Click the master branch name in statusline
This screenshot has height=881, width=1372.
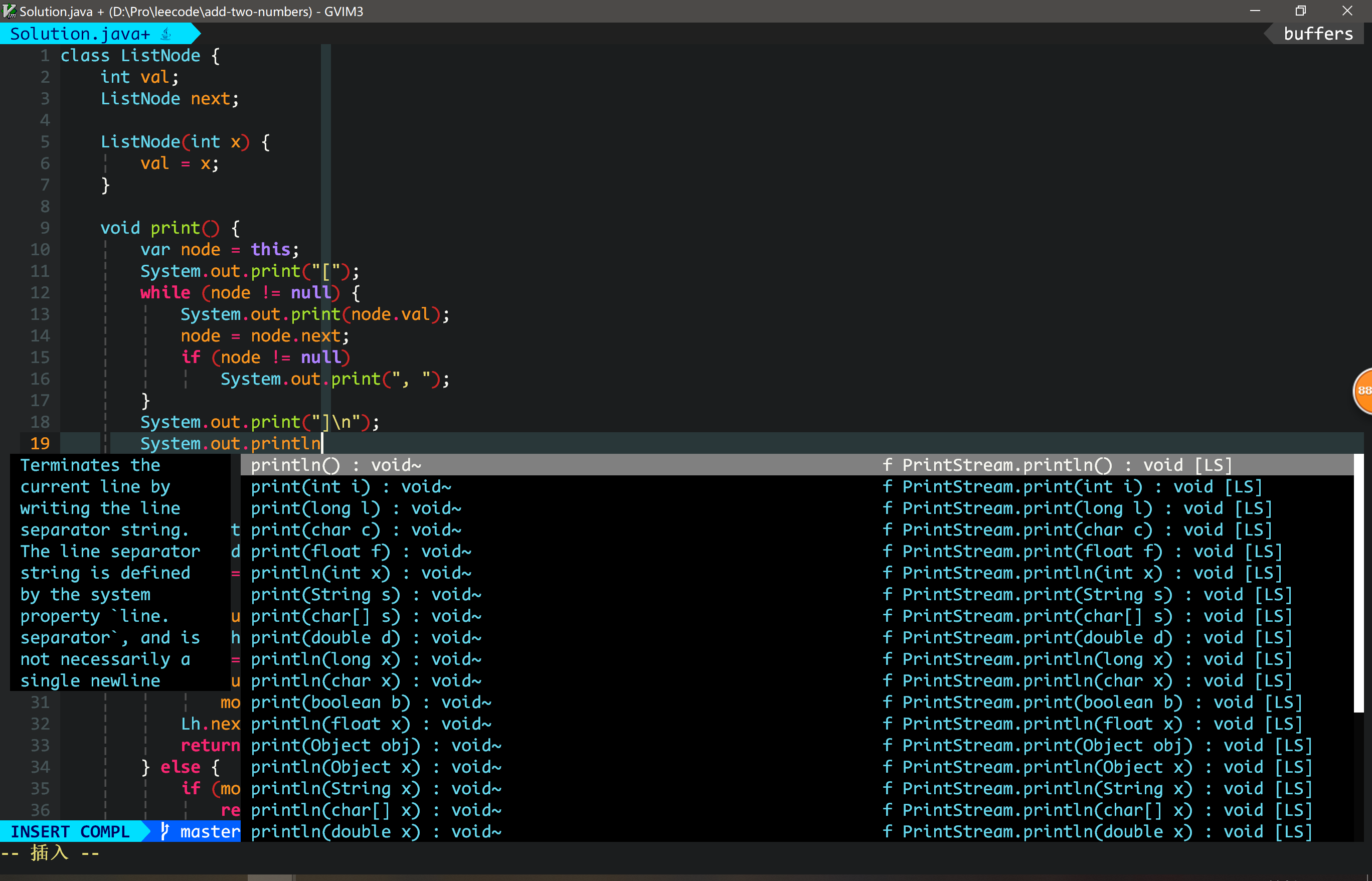[210, 831]
